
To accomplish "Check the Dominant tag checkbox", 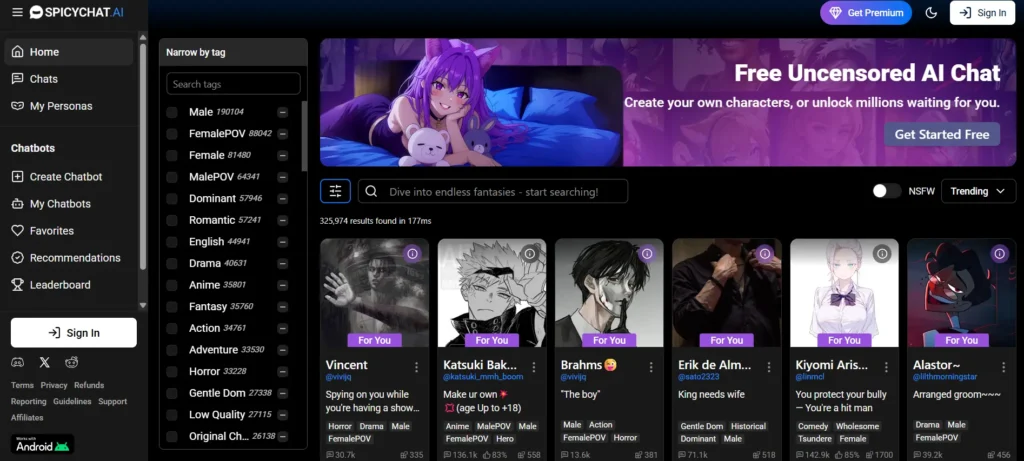I will pos(172,199).
